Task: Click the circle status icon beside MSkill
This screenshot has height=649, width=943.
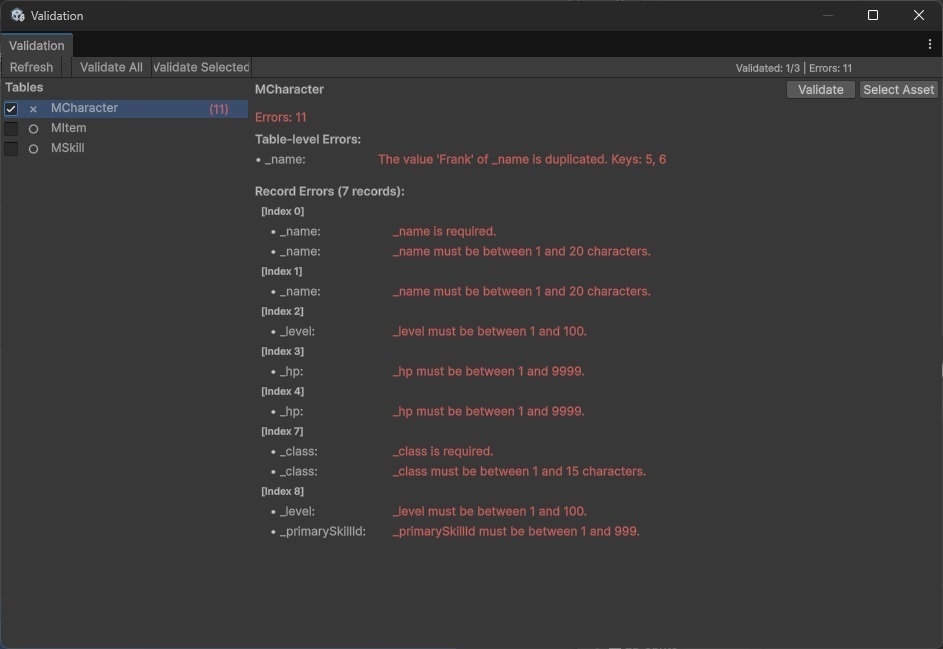Action: (x=33, y=148)
